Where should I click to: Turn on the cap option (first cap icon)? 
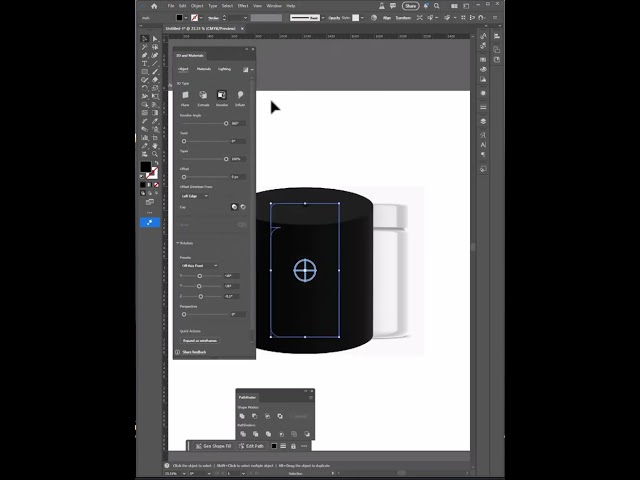(234, 207)
